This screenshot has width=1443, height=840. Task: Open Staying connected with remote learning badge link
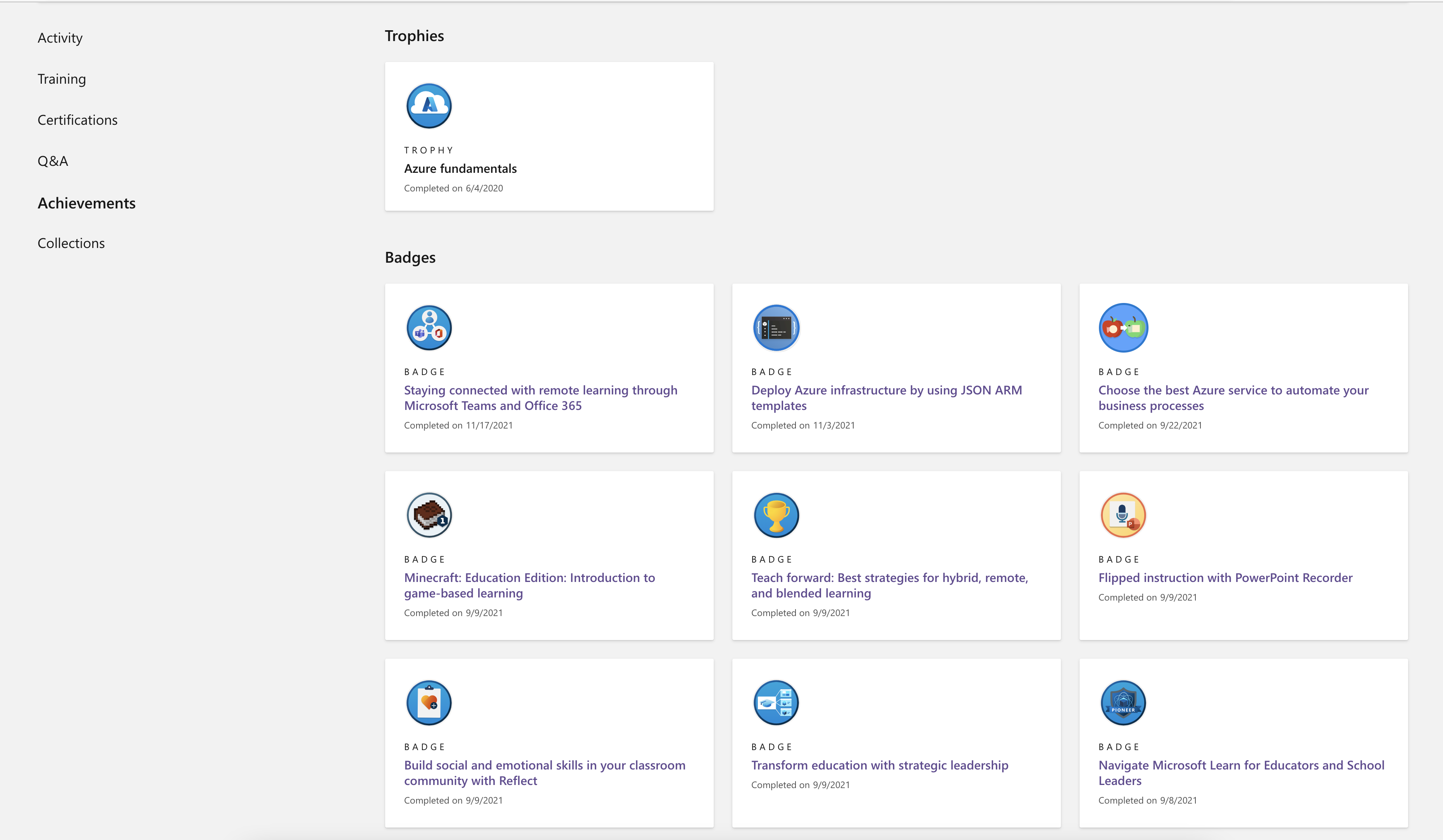click(541, 398)
